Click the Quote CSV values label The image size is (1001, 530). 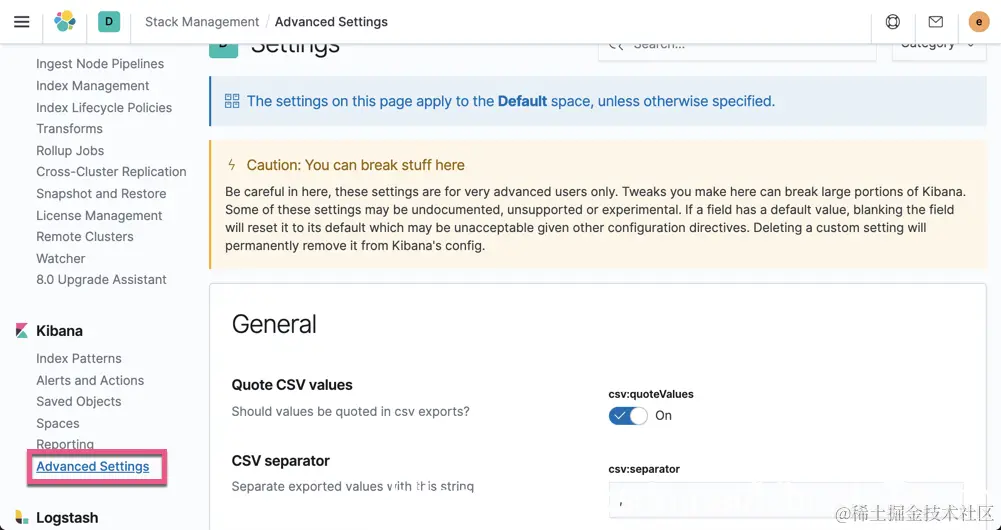pyautogui.click(x=292, y=385)
